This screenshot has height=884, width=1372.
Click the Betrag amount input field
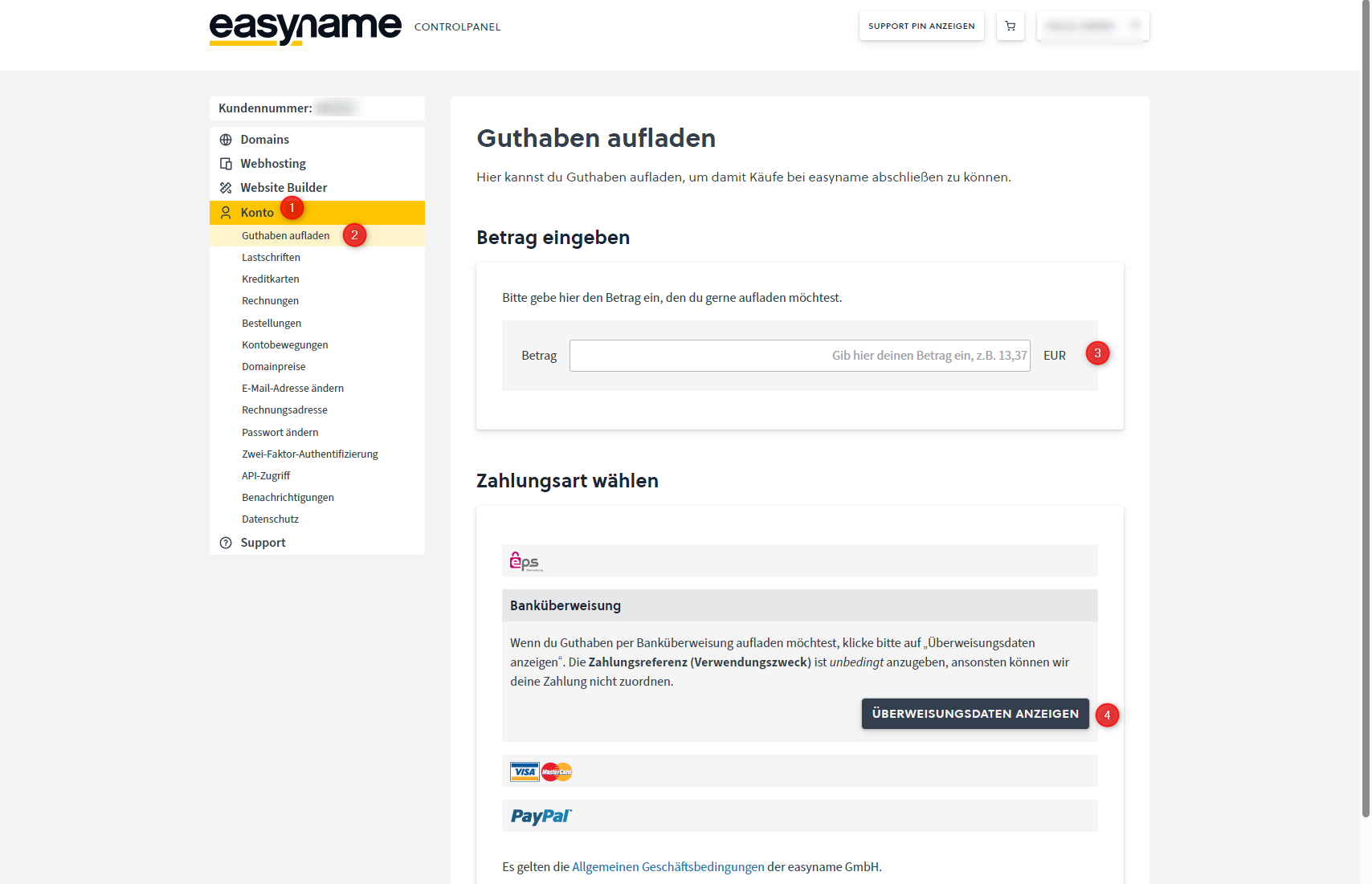(799, 356)
